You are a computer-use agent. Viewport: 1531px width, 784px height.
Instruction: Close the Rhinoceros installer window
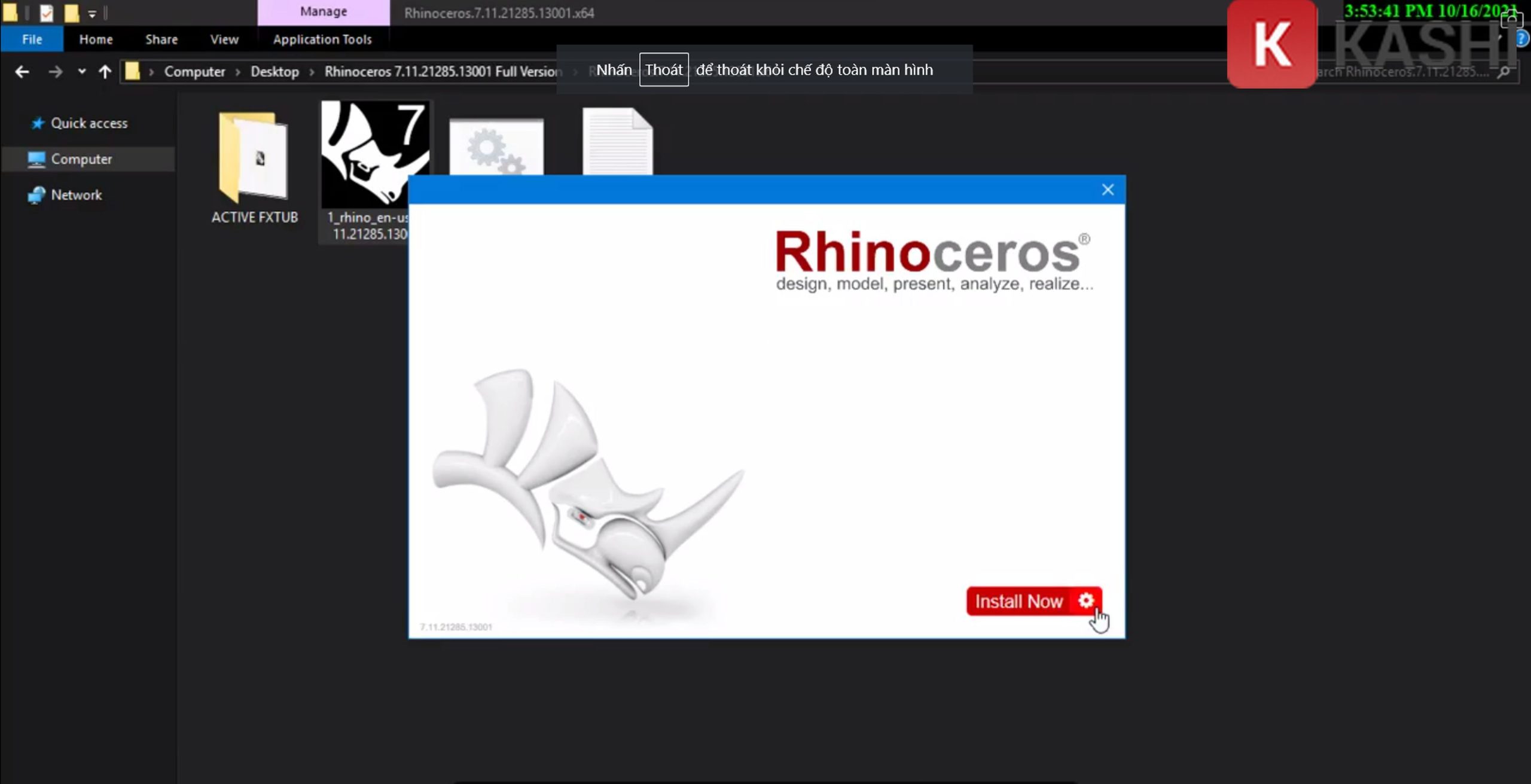pyautogui.click(x=1108, y=190)
